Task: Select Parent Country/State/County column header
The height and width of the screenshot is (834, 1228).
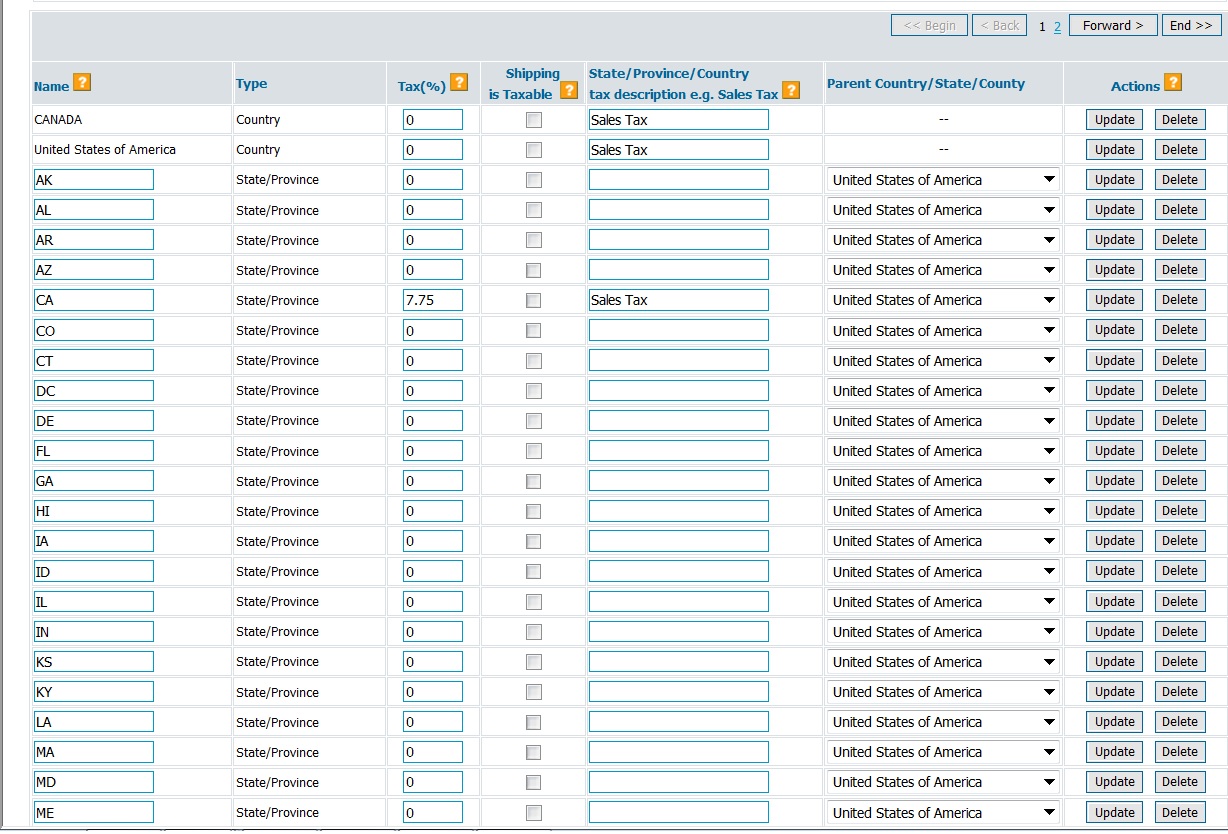Action: point(926,84)
